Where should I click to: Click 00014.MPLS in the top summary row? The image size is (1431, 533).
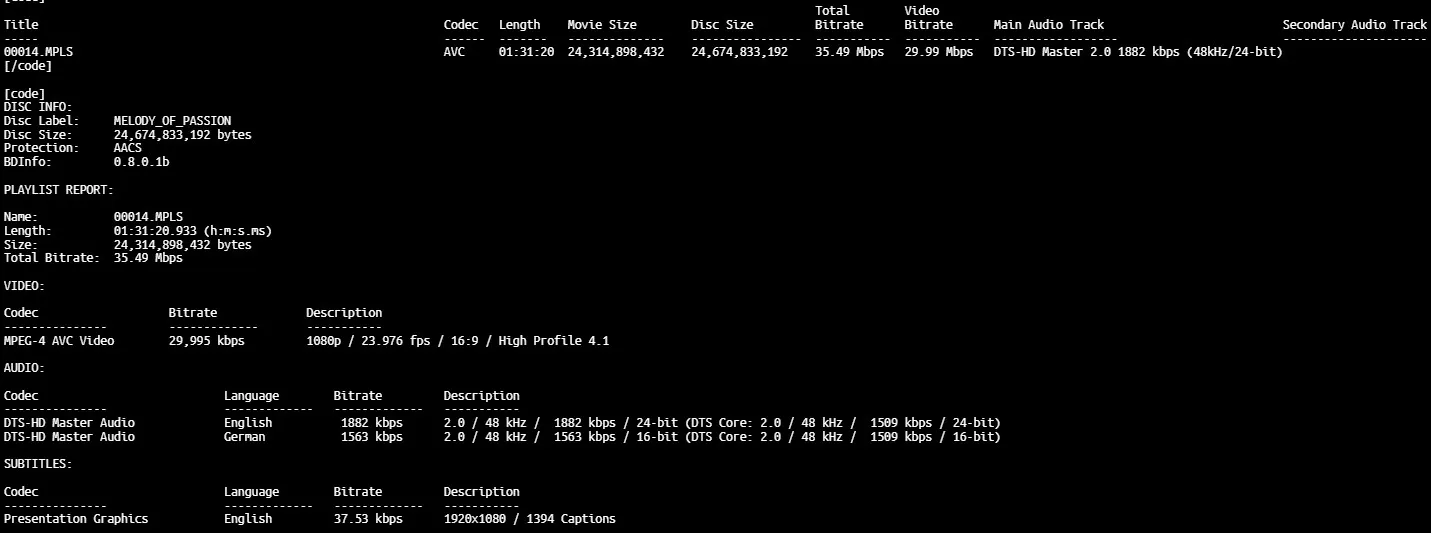click(38, 52)
